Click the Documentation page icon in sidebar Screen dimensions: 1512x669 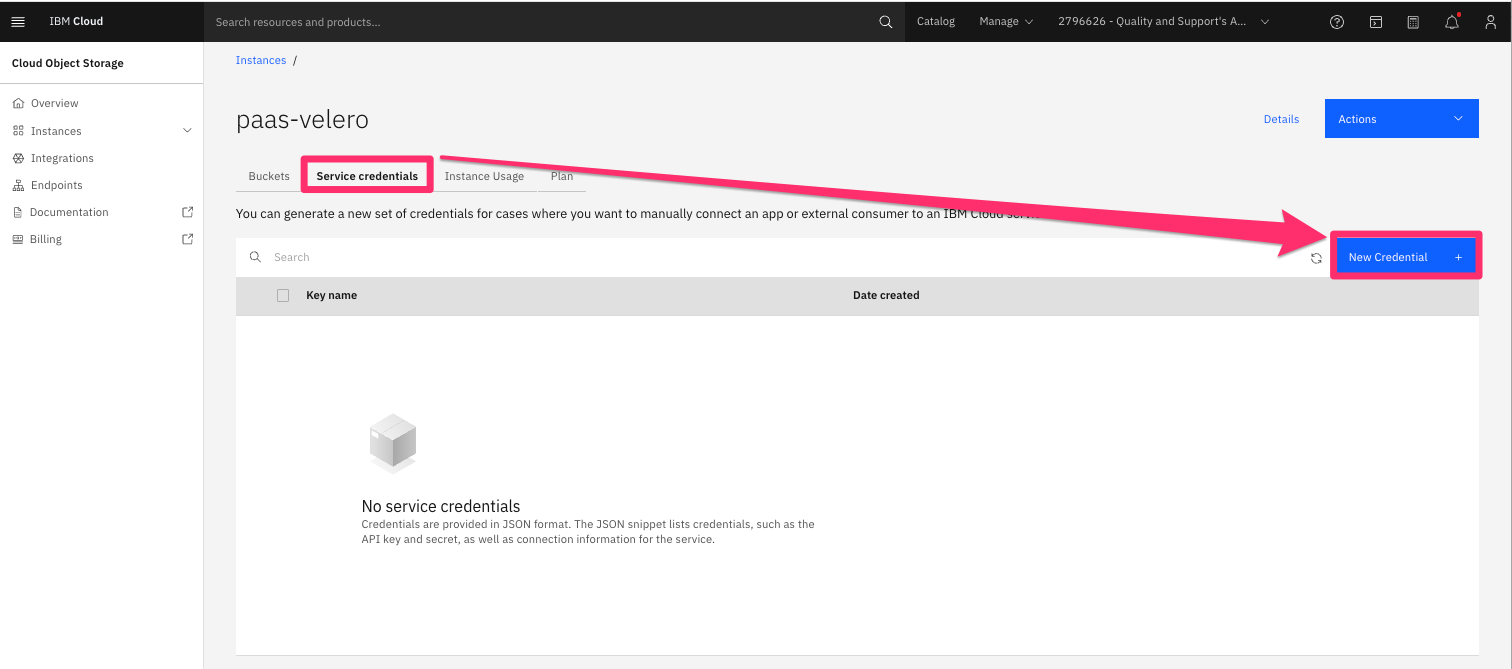coord(18,212)
